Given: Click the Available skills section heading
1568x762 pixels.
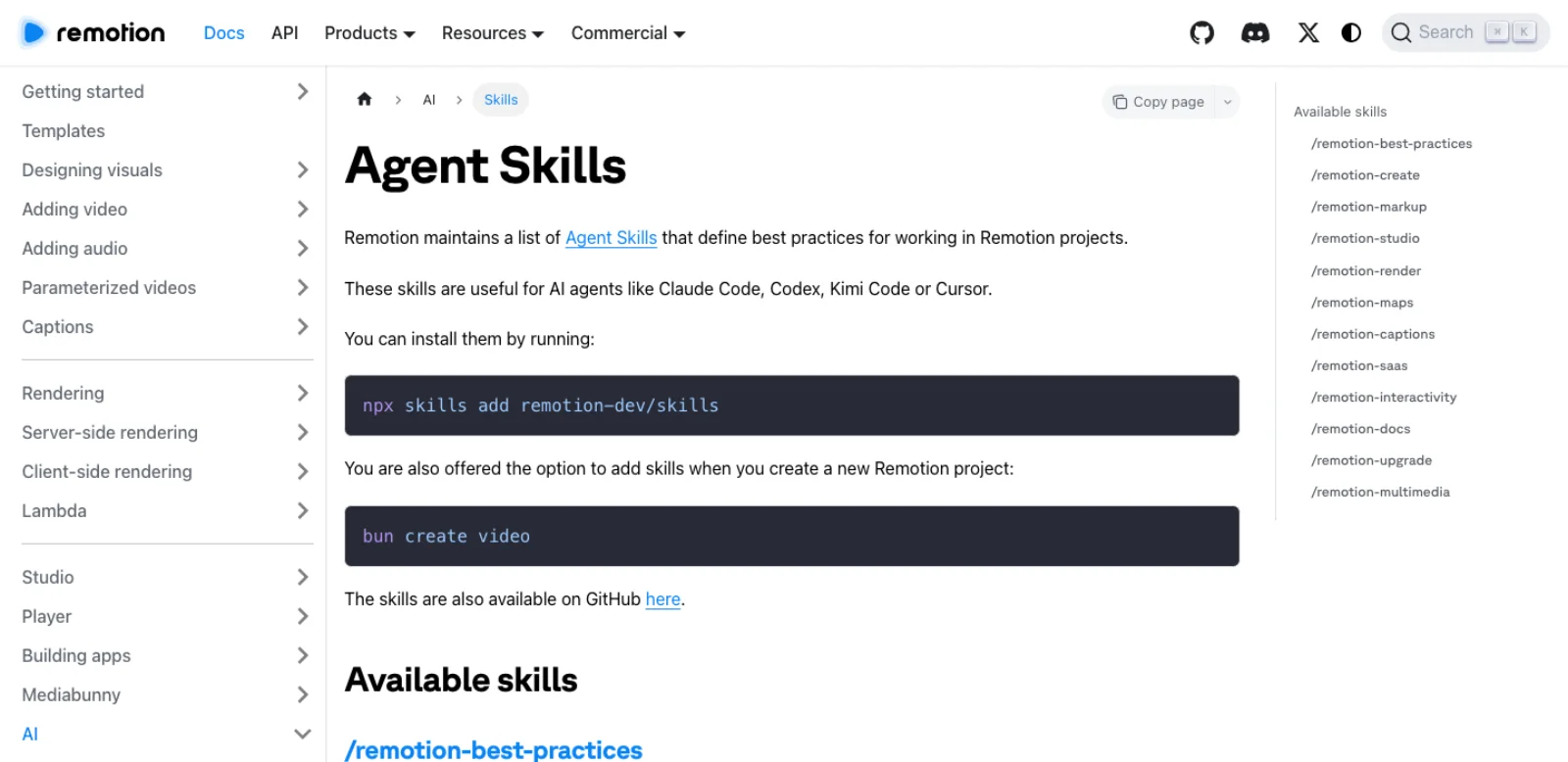Looking at the screenshot, I should click(461, 680).
